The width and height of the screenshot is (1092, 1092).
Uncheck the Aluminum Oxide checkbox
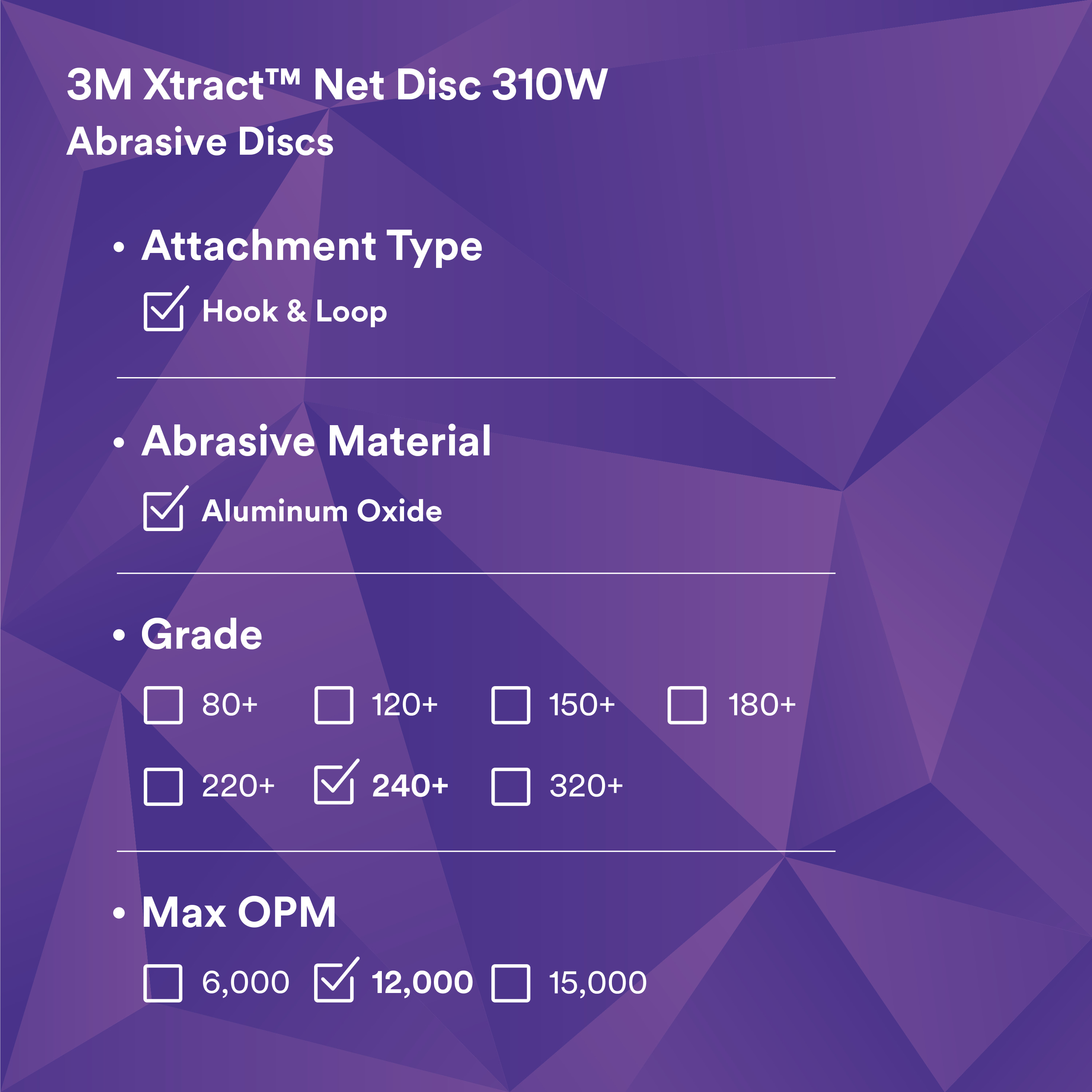[x=163, y=511]
